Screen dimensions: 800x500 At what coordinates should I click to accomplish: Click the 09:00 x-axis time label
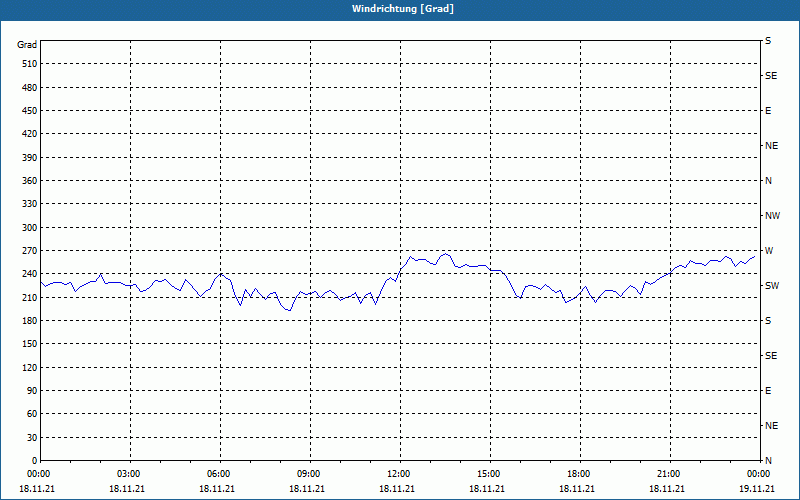pos(309,474)
